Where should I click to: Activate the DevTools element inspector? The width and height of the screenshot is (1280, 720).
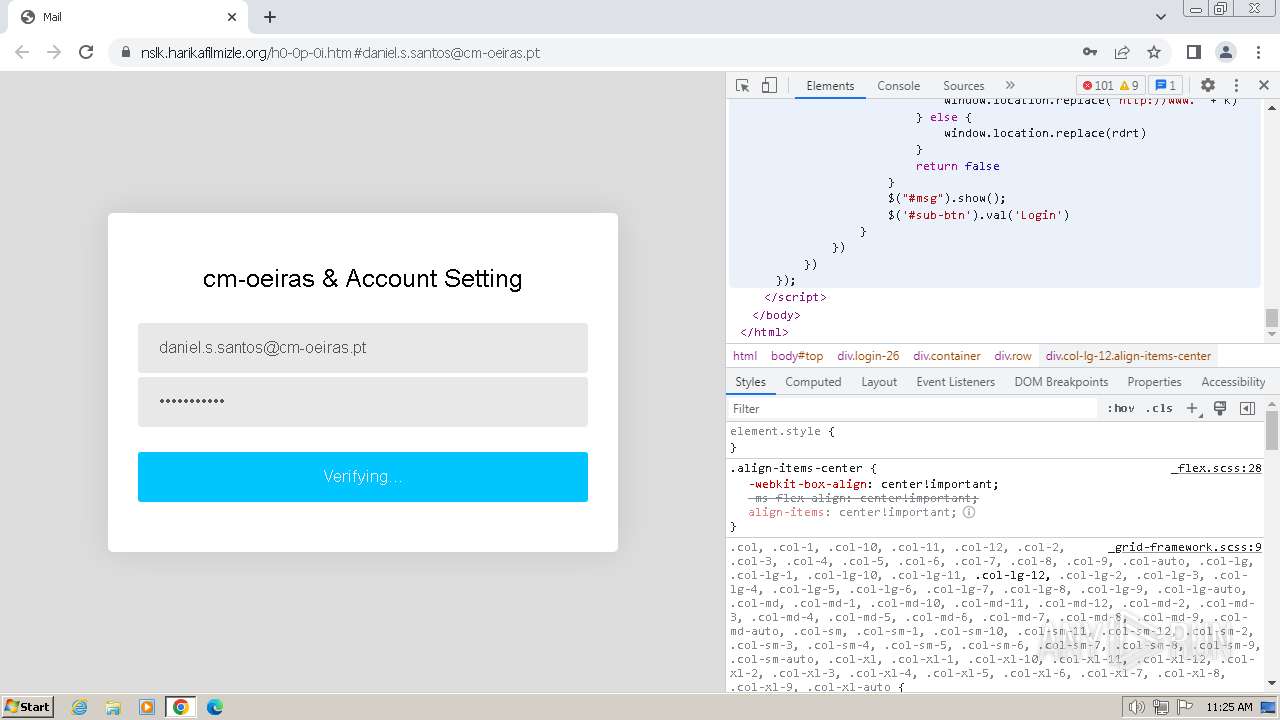tap(742, 85)
